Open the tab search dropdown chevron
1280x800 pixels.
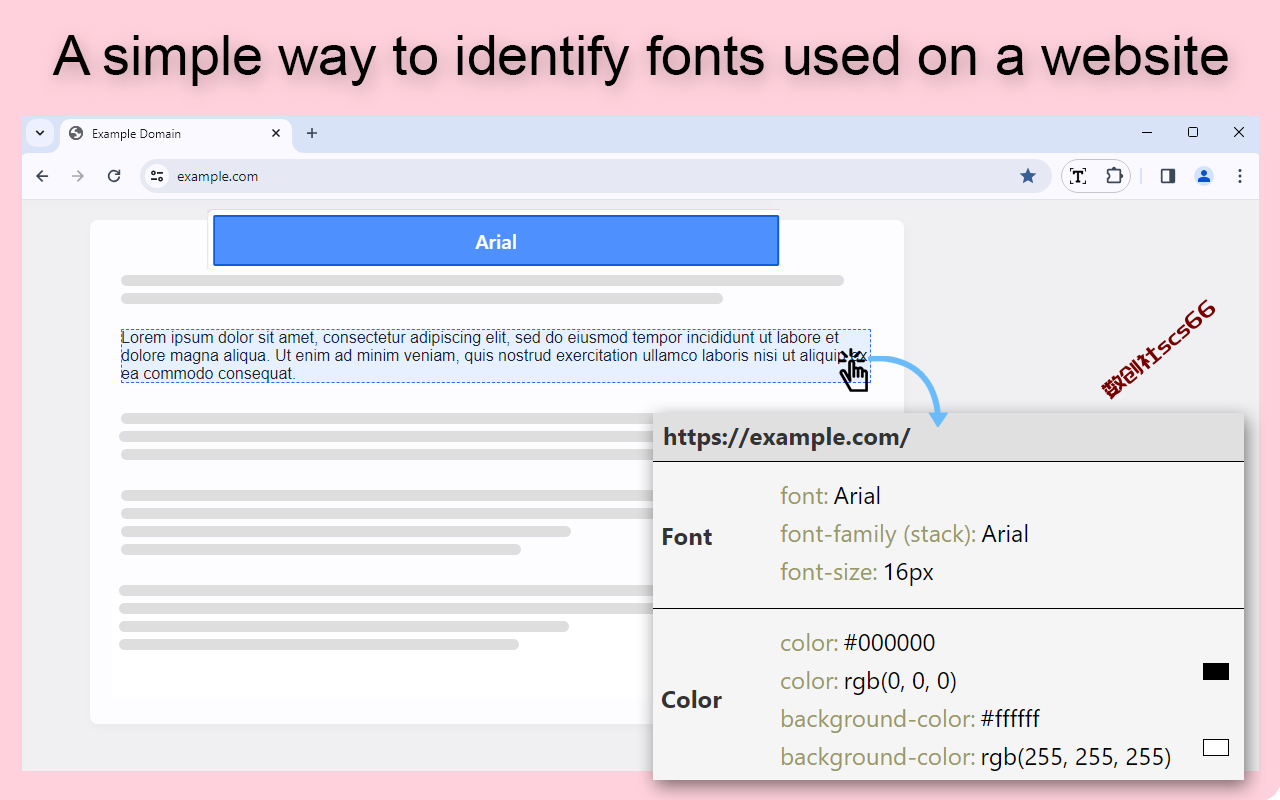(40, 133)
